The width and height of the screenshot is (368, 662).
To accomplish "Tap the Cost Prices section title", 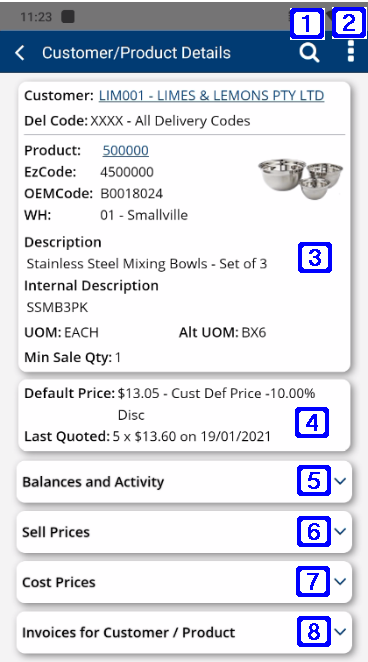I will click(59, 582).
